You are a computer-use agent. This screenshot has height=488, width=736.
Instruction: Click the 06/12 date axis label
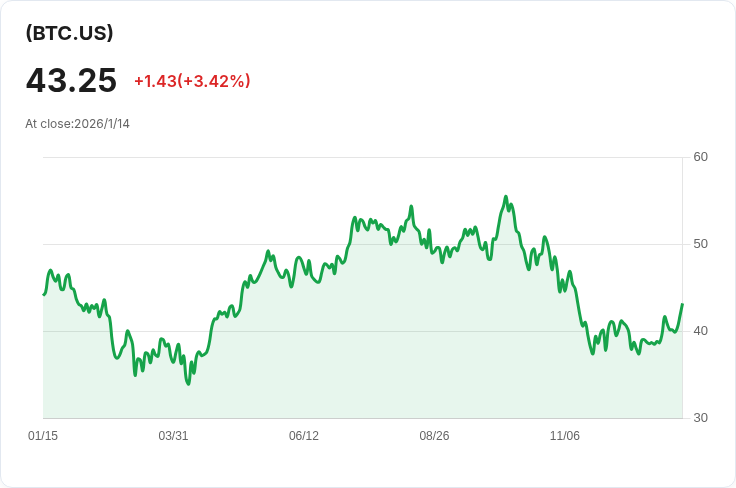point(304,436)
